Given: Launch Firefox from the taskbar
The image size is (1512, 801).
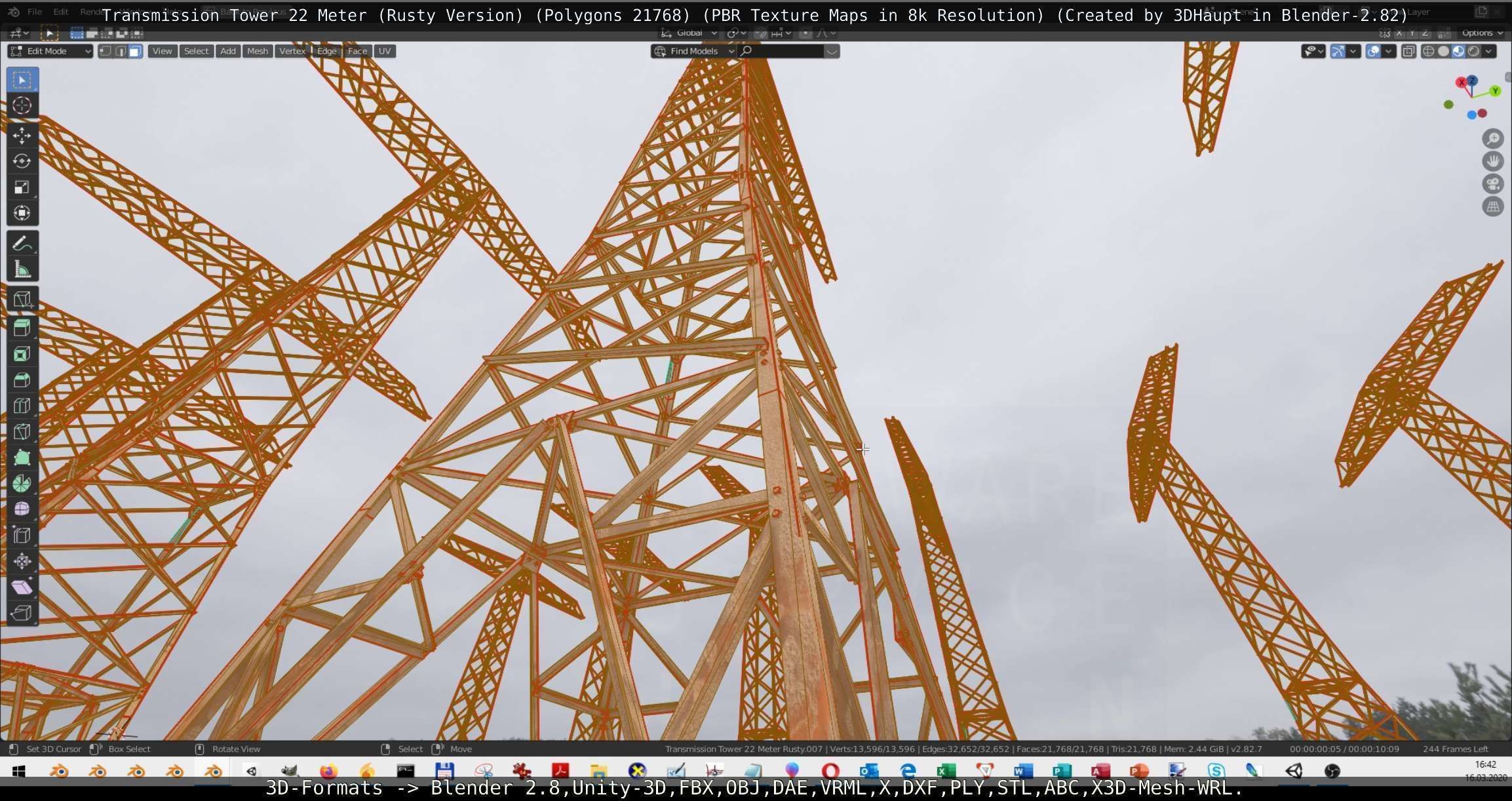Looking at the screenshot, I should (x=328, y=771).
